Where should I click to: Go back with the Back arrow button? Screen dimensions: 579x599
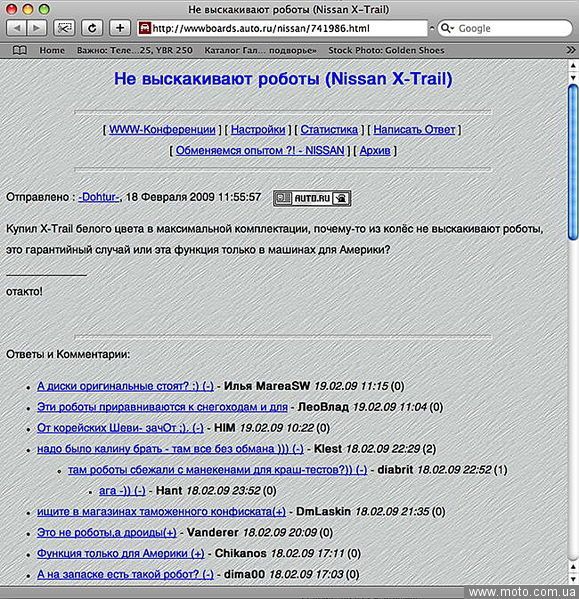coord(16,28)
